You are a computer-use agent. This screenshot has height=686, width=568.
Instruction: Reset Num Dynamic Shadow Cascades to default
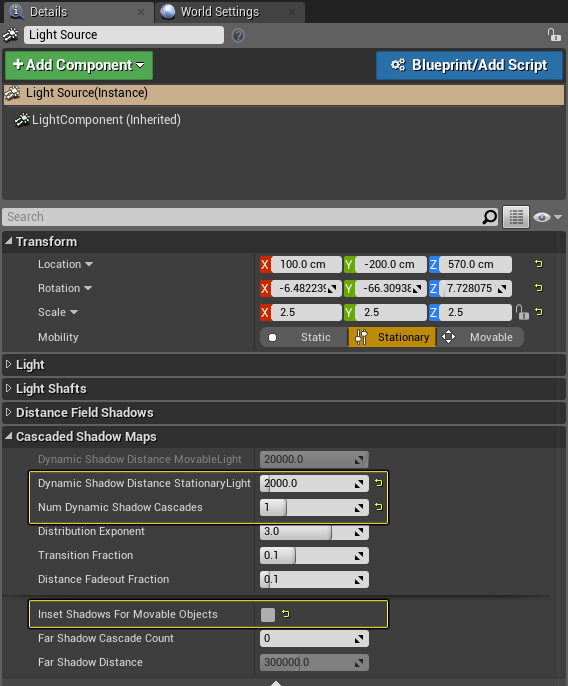coord(379,507)
